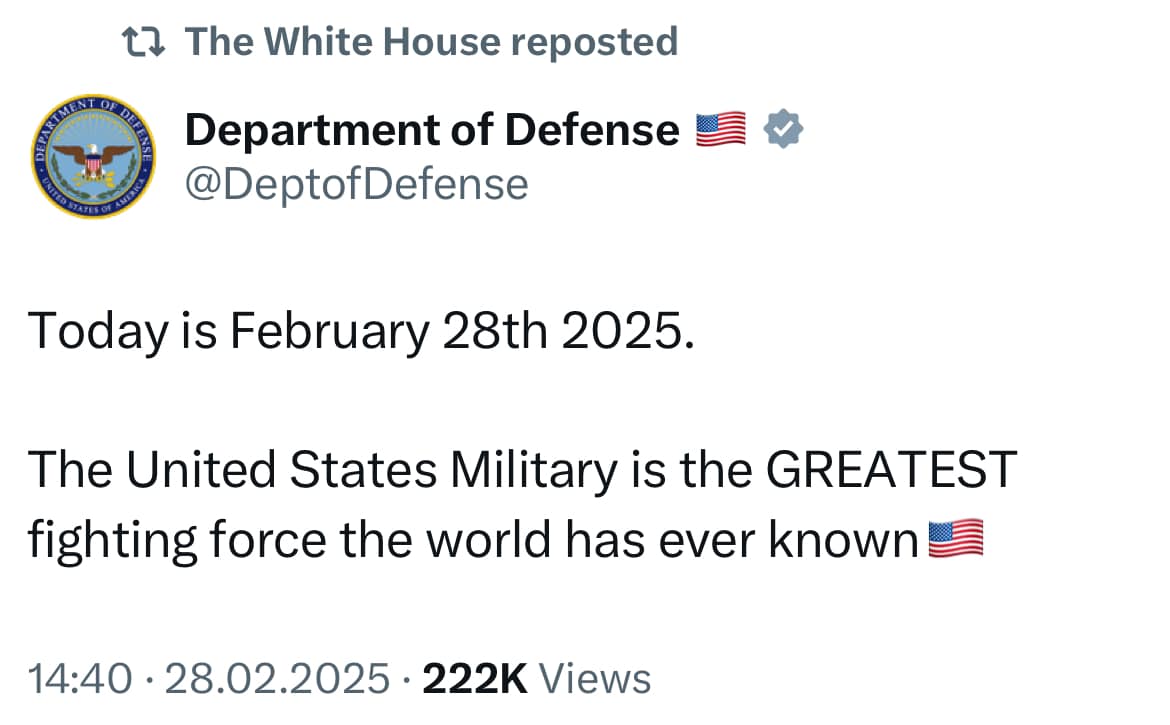The image size is (1170, 725).
Task: Click the word "GREATEST" in the tweet
Action: pos(891,470)
